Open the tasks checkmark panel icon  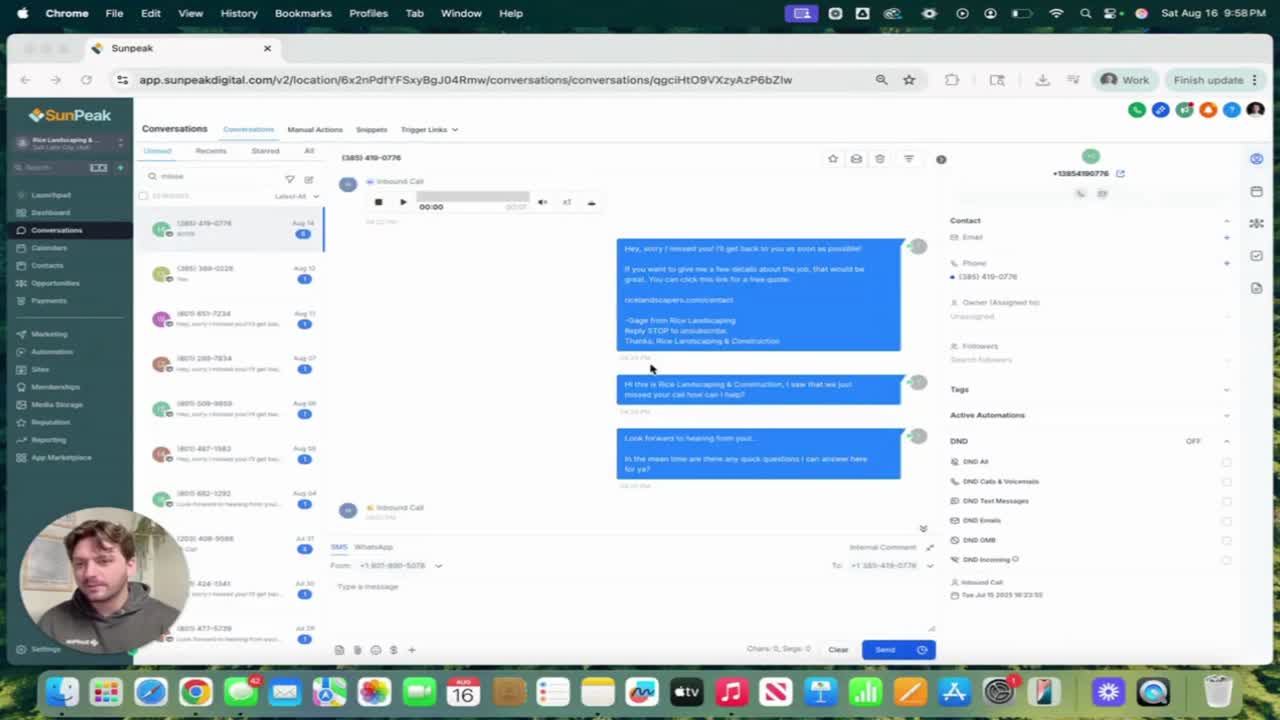pyautogui.click(x=1257, y=256)
